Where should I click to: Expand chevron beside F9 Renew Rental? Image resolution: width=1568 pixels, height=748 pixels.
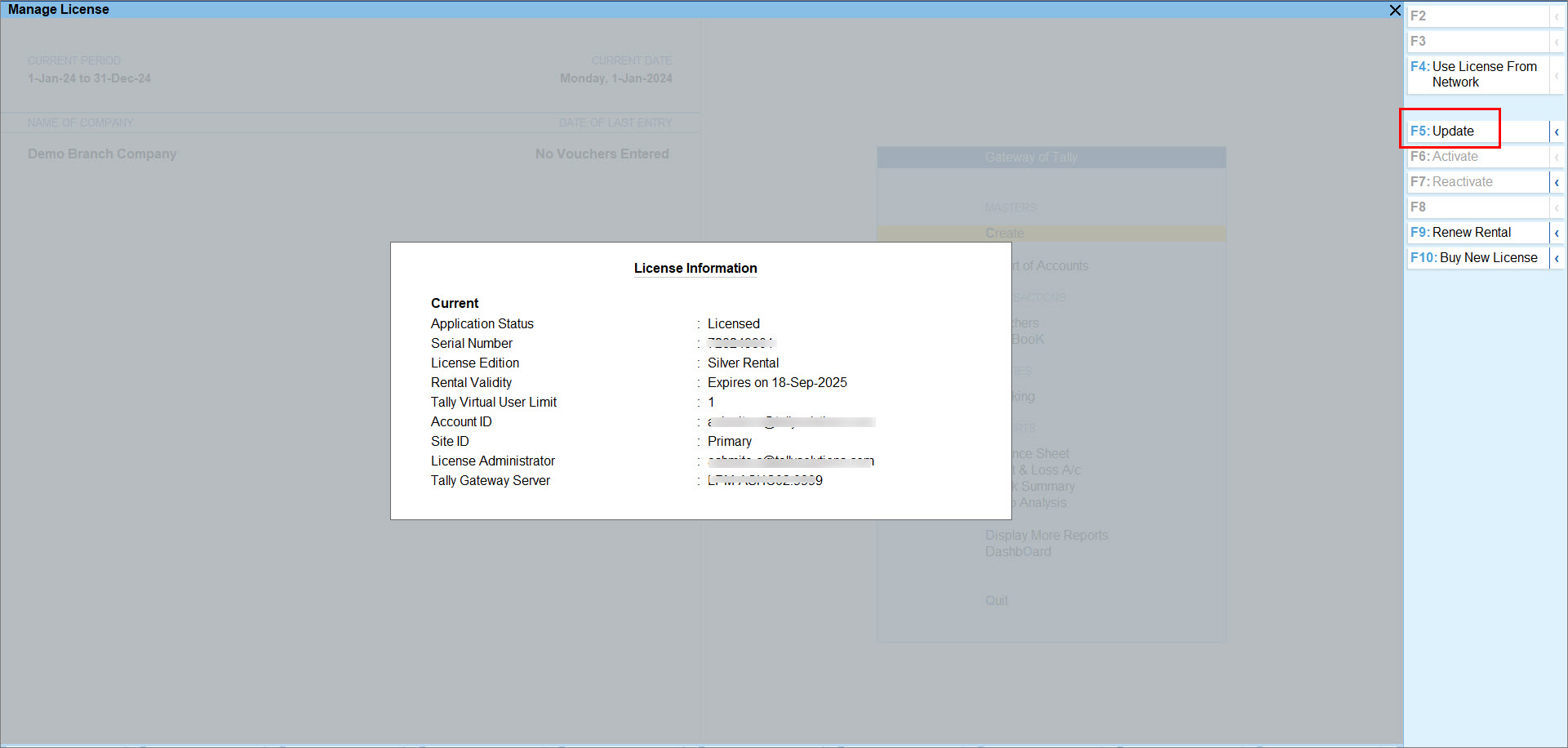[1557, 233]
